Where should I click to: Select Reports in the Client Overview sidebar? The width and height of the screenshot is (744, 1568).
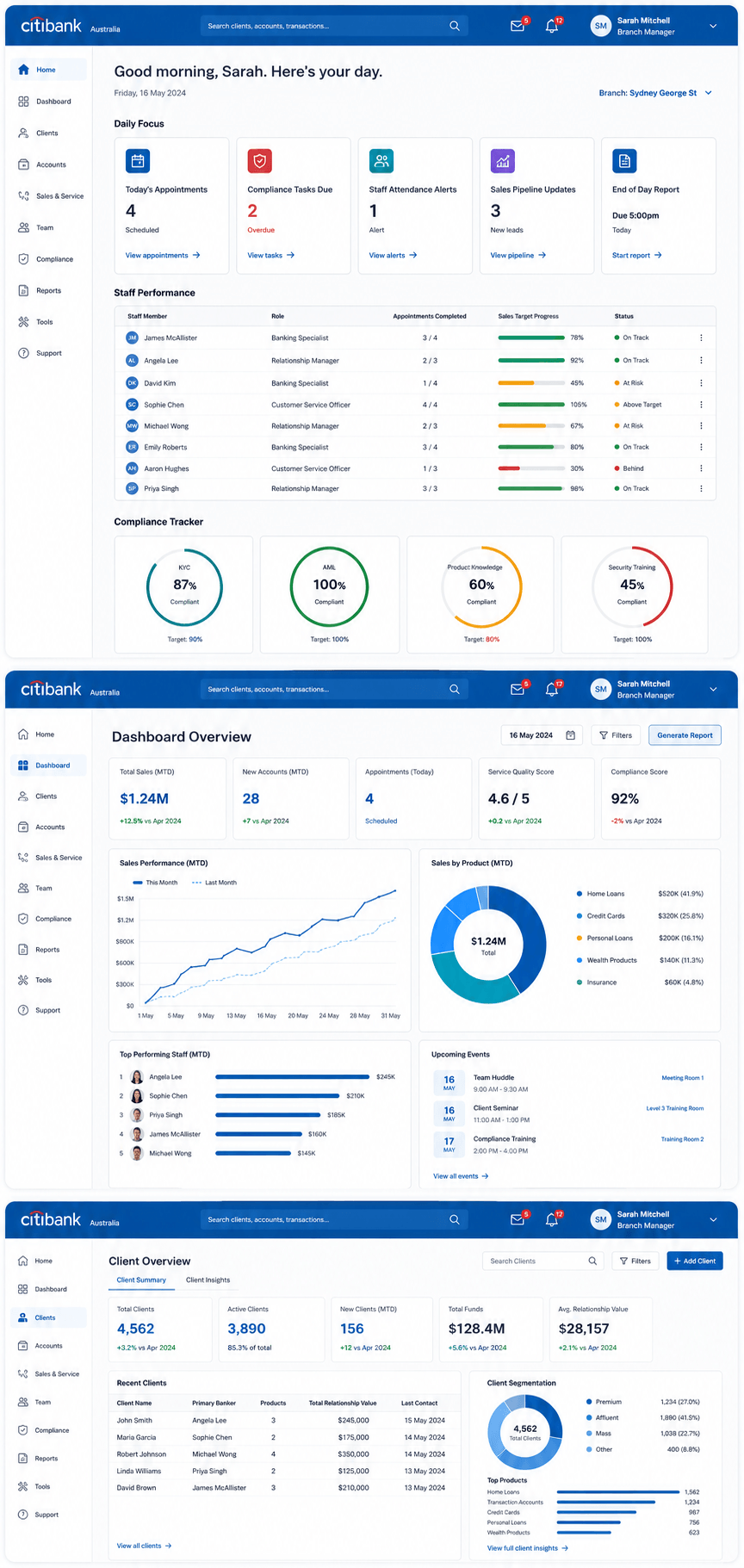pos(48,1459)
